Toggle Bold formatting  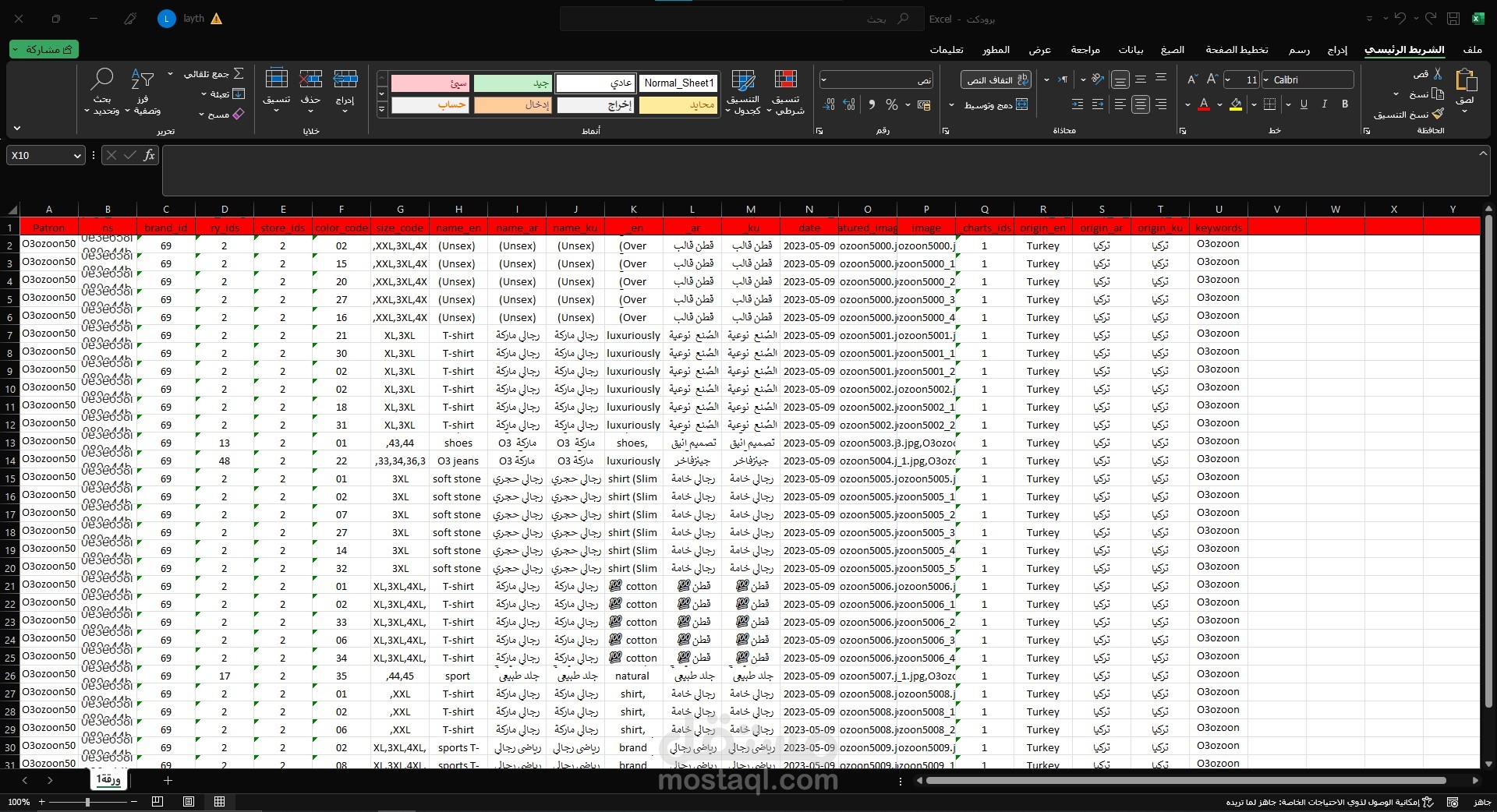click(1345, 104)
